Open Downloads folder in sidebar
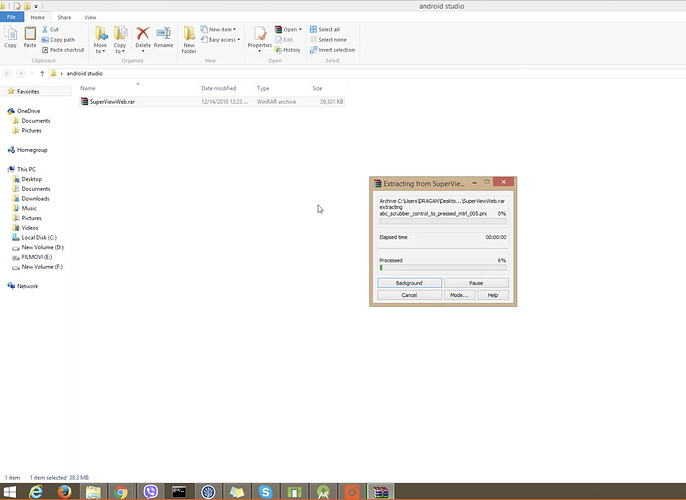686x500 pixels. click(x=35, y=199)
